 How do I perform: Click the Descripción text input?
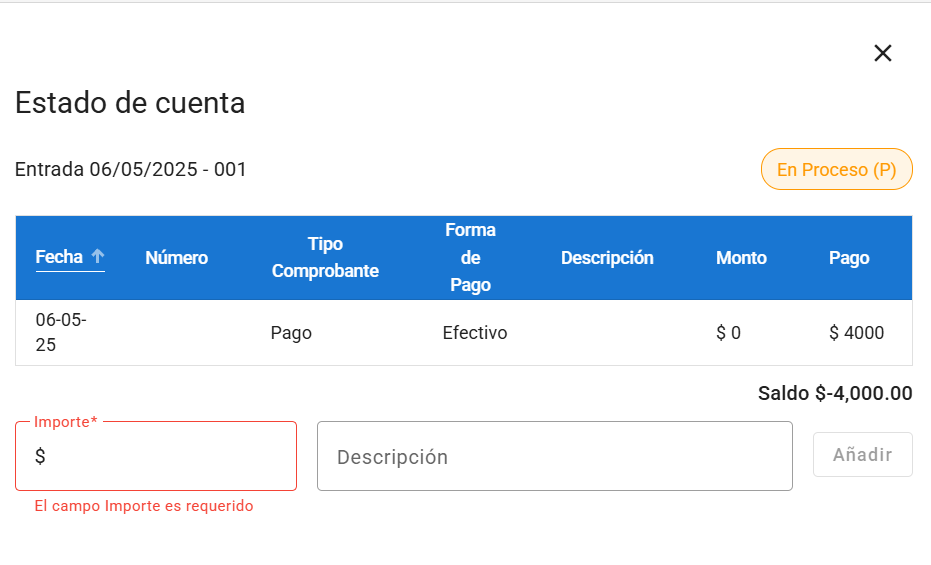[555, 456]
